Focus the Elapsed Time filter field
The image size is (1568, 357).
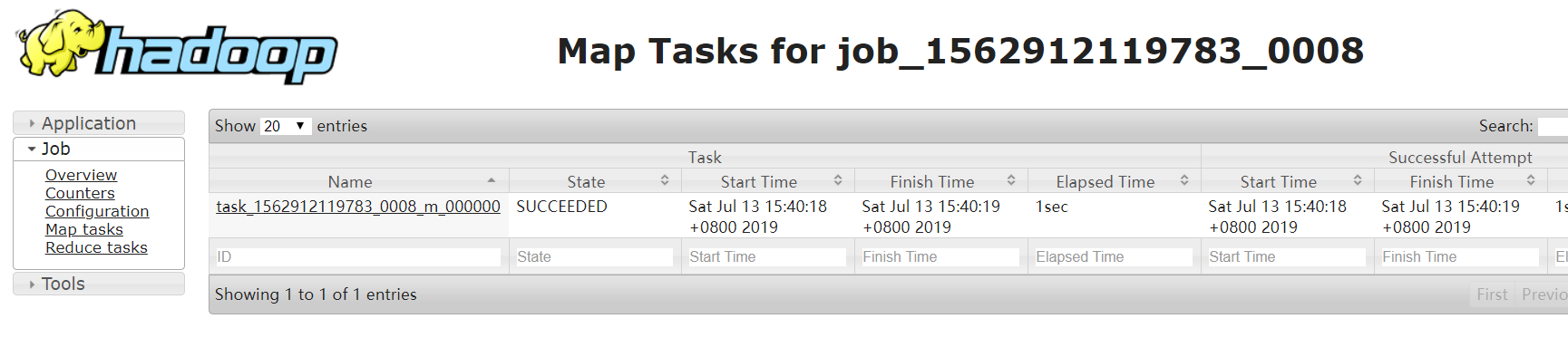click(x=1114, y=257)
